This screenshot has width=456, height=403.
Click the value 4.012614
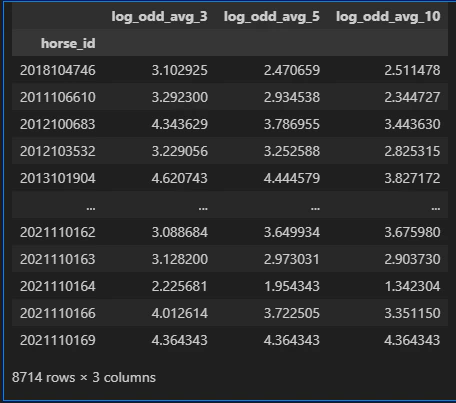tap(180, 313)
